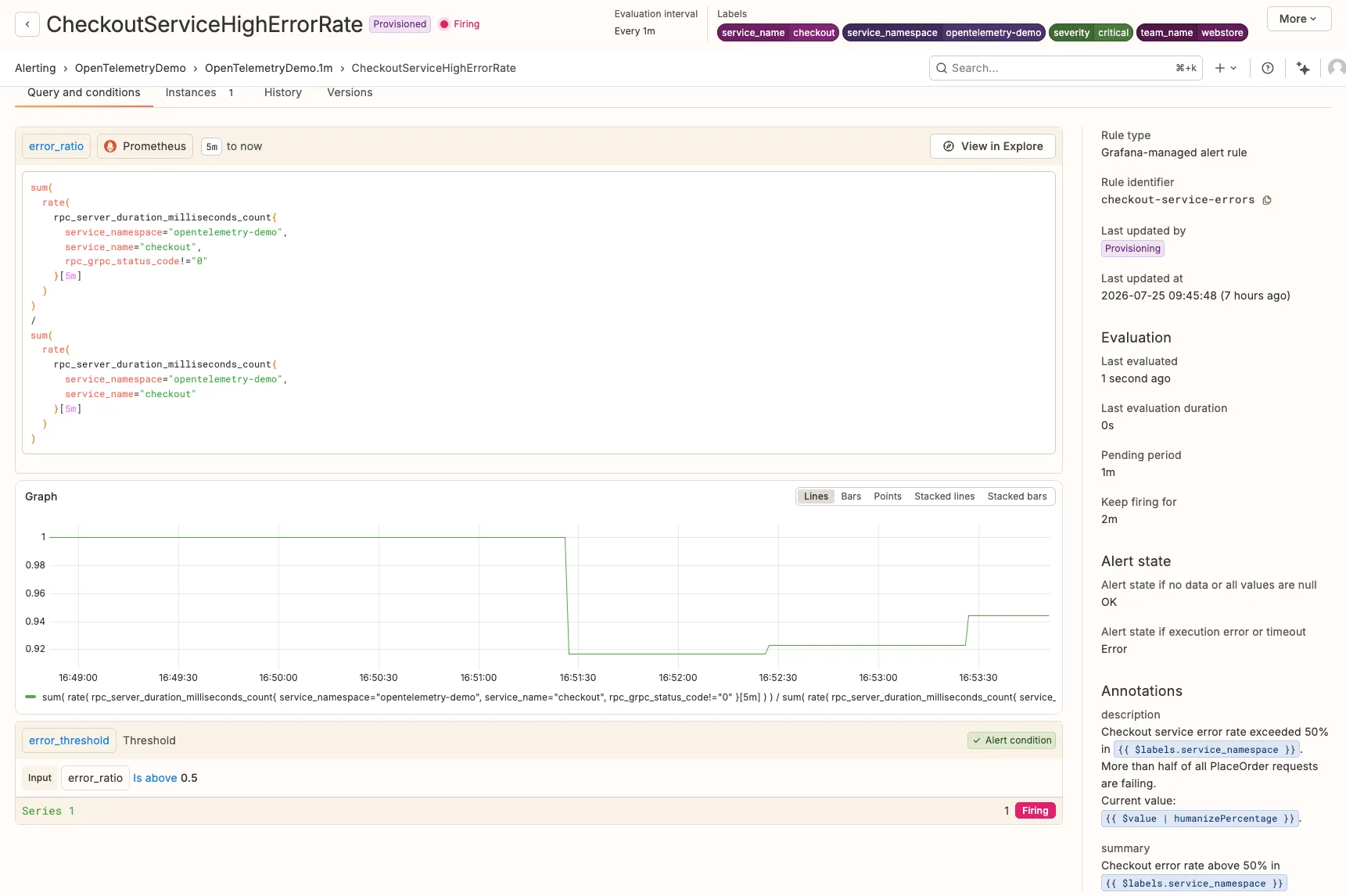The width and height of the screenshot is (1346, 896).
Task: Click the Prometheus data source icon
Action: click(110, 146)
